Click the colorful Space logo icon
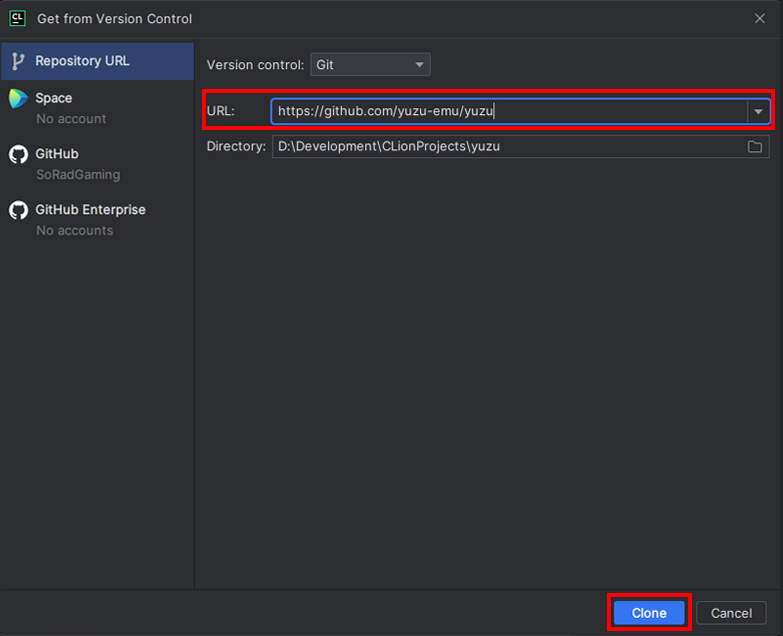Image resolution: width=783 pixels, height=636 pixels. pyautogui.click(x=18, y=98)
